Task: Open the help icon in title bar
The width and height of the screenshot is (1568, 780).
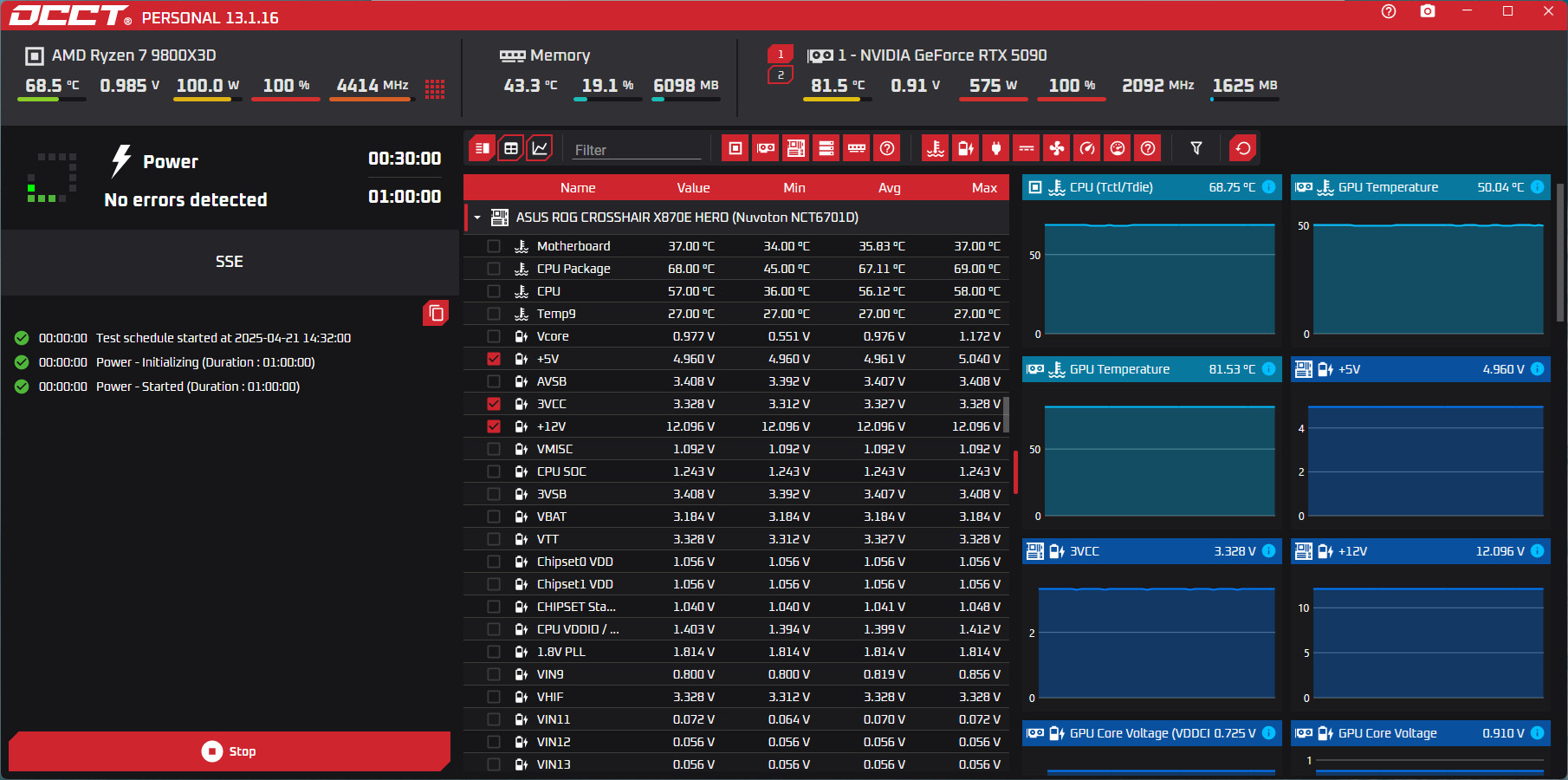Action: point(1389,11)
